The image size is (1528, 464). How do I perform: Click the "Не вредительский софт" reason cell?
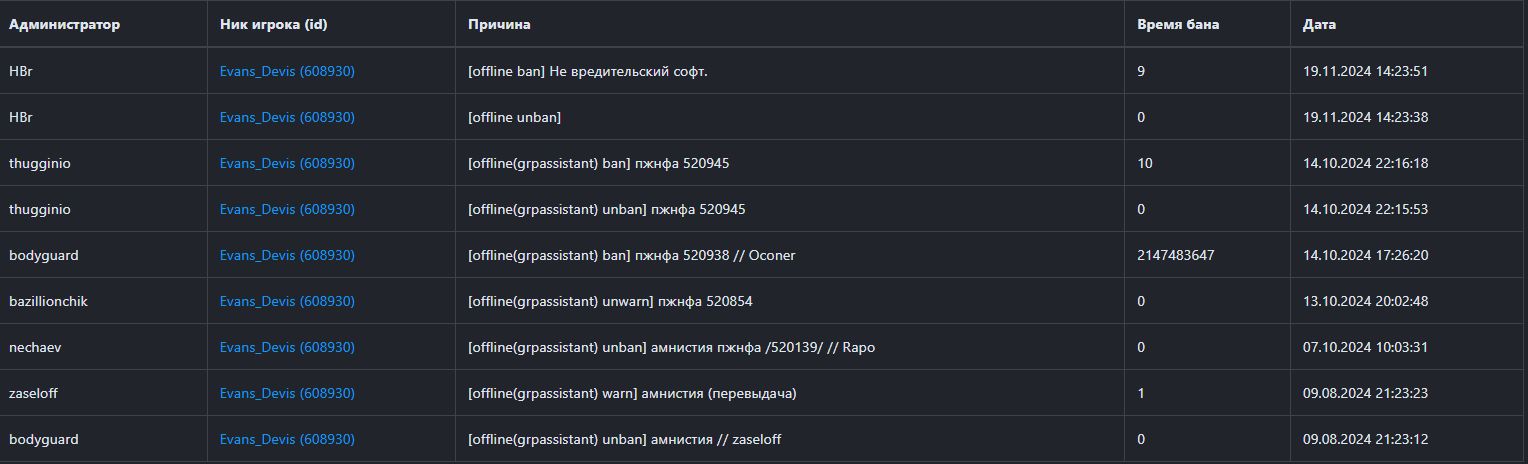(x=587, y=71)
